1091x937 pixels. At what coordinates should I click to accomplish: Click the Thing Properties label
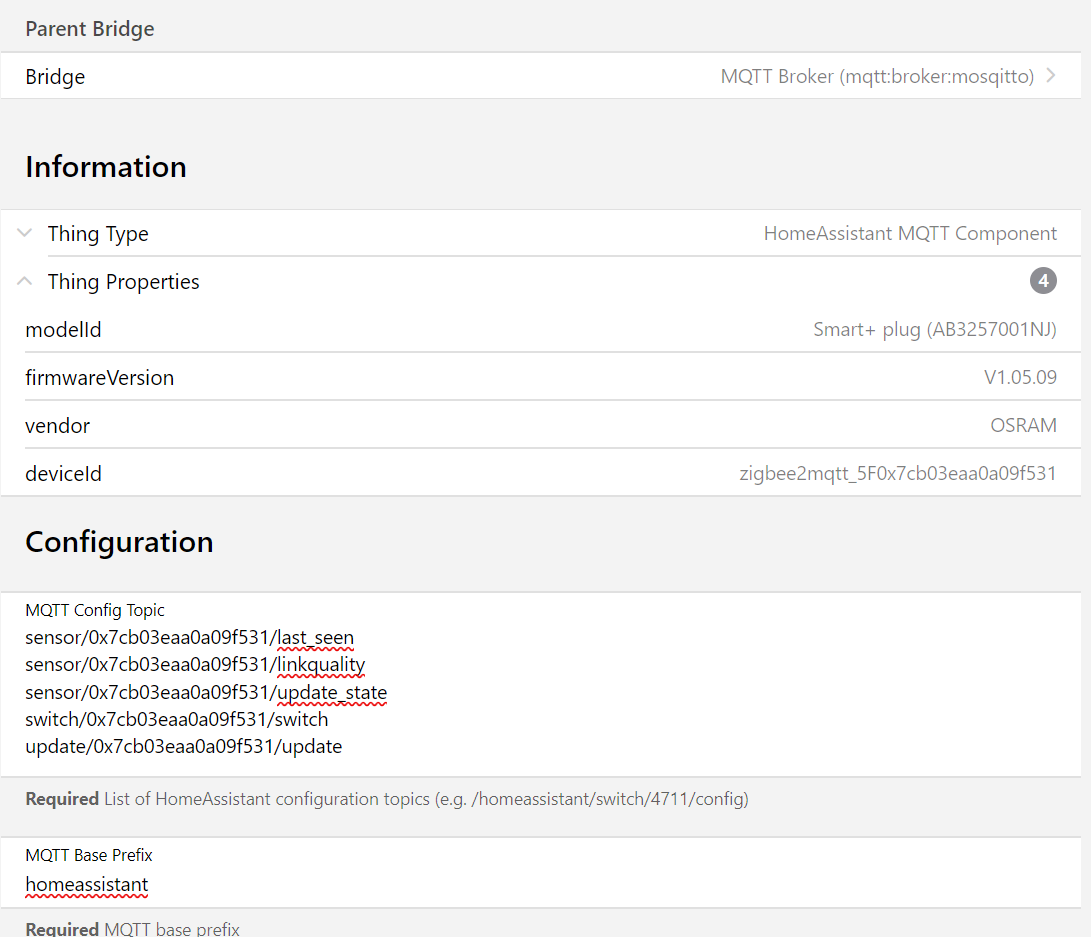pyautogui.click(x=123, y=282)
